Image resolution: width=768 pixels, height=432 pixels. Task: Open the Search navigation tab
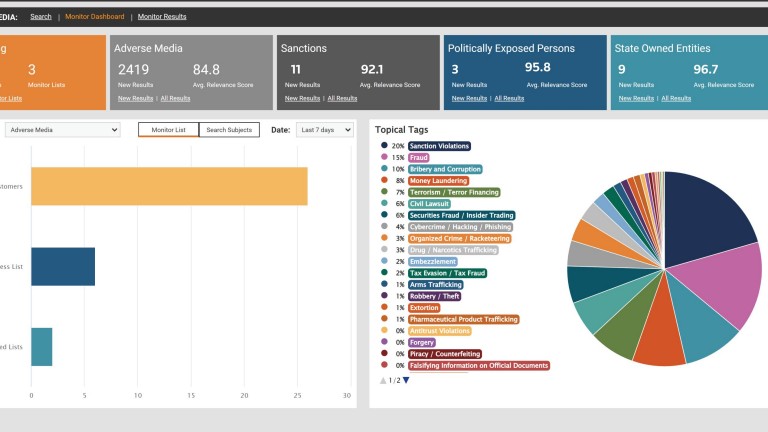pos(41,17)
